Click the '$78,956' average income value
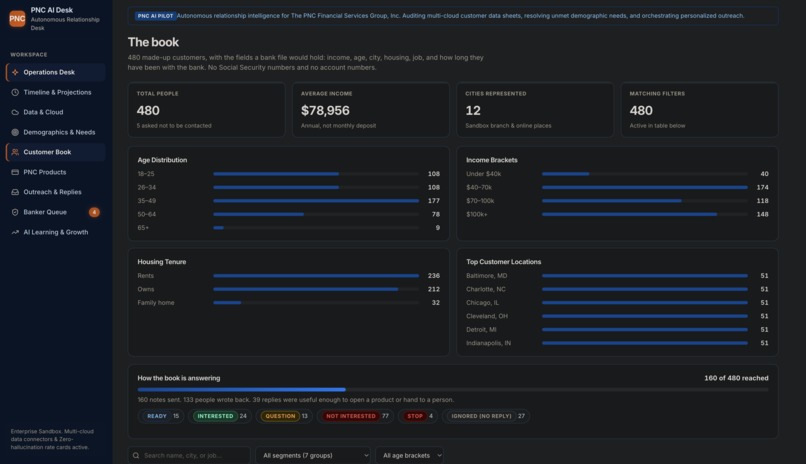Image resolution: width=806 pixels, height=464 pixels. click(325, 110)
